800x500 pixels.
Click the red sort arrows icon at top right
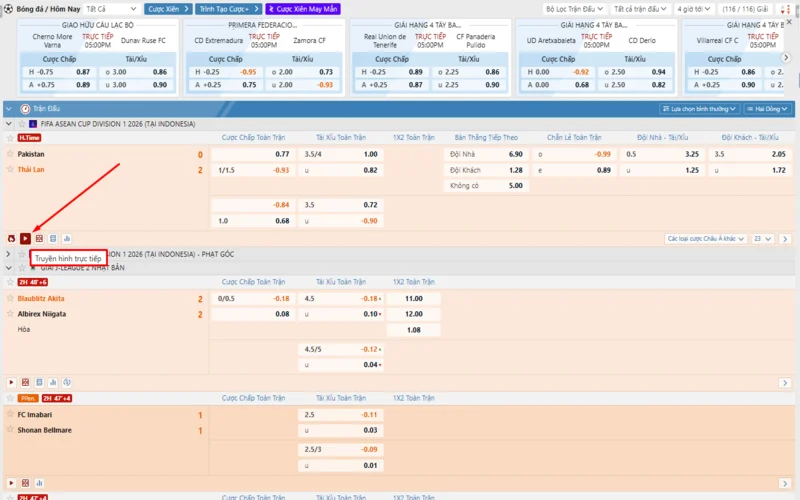click(x=785, y=9)
